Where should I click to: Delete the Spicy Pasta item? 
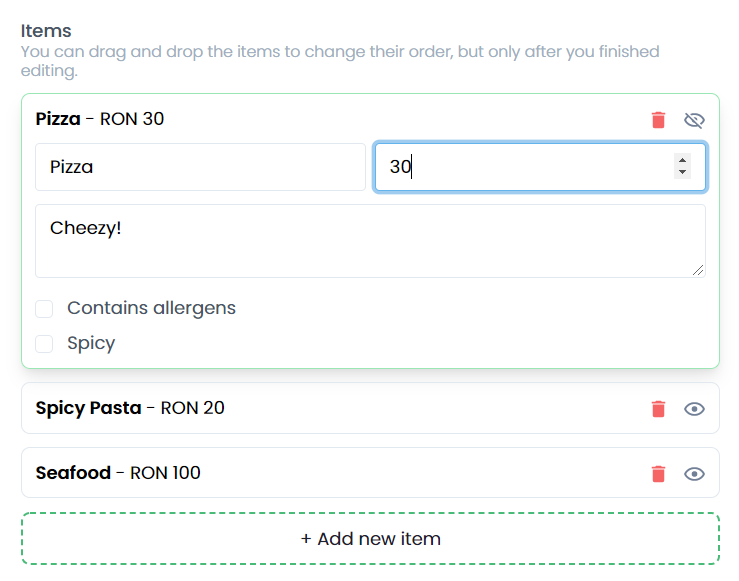(658, 408)
